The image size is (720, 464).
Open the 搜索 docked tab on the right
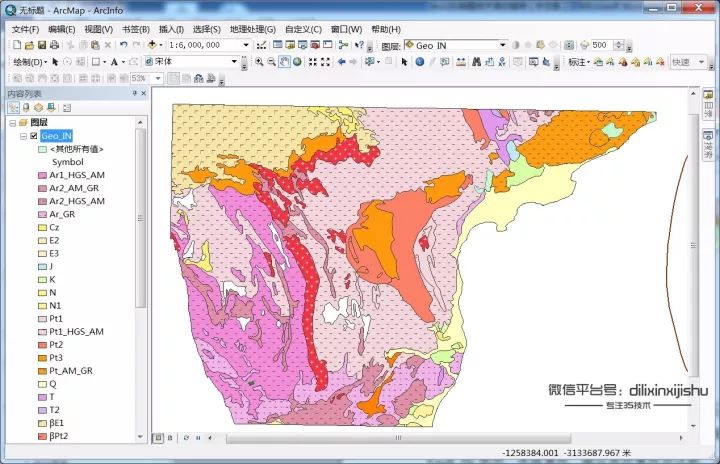point(709,145)
